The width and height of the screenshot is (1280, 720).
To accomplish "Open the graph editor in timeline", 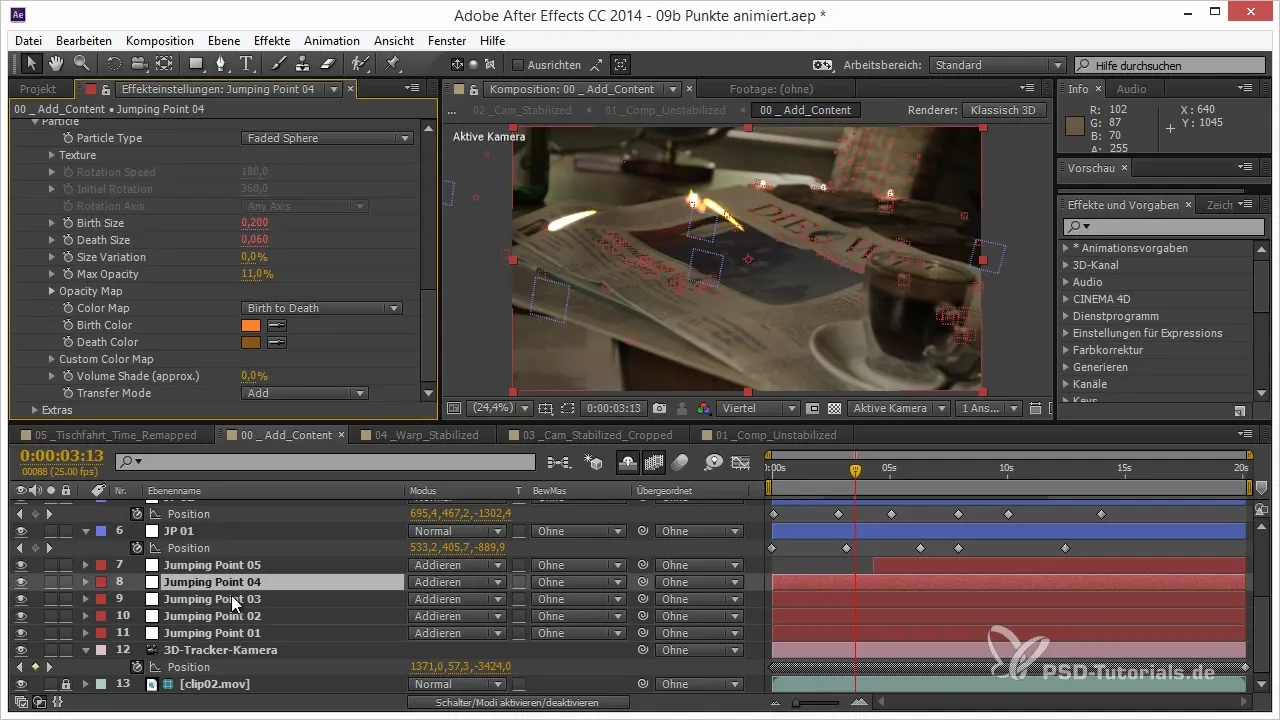I will [x=741, y=462].
